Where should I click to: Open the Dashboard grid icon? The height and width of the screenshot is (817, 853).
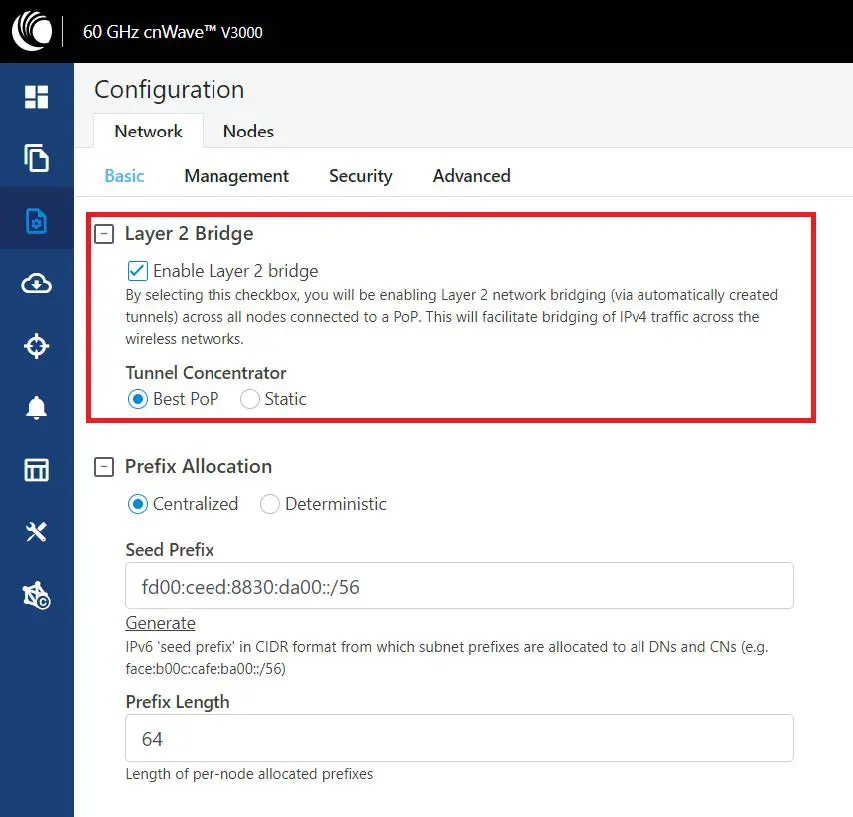[x=37, y=97]
